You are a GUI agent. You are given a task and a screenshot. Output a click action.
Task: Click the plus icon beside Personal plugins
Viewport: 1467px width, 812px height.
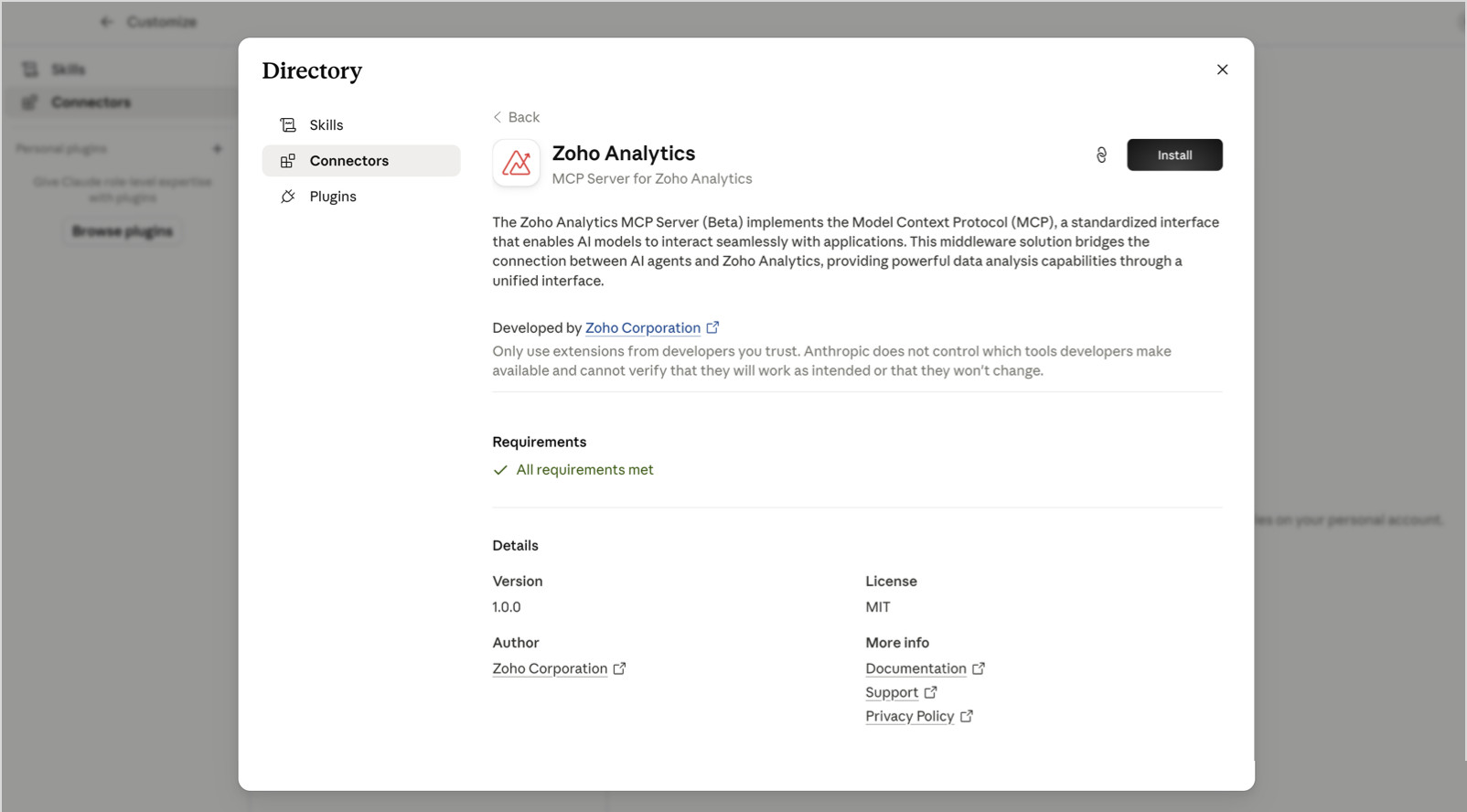tap(218, 148)
